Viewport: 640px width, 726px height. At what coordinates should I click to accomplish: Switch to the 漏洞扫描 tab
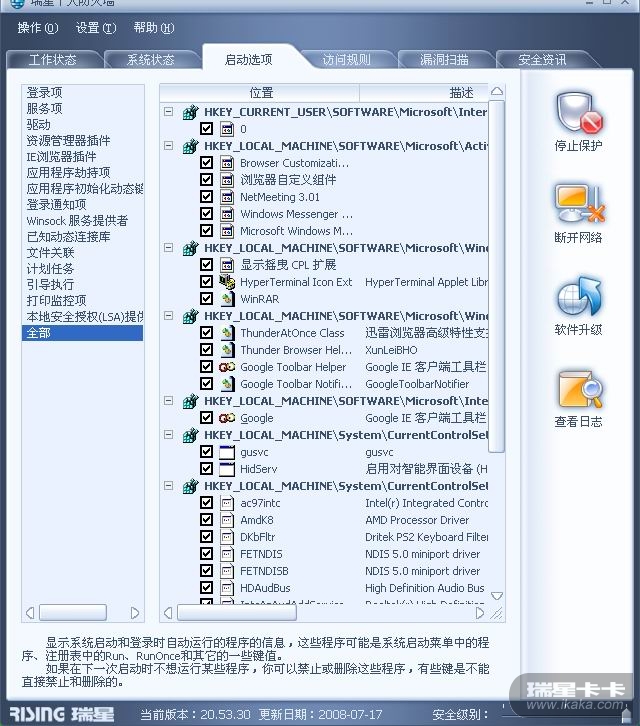[x=445, y=60]
